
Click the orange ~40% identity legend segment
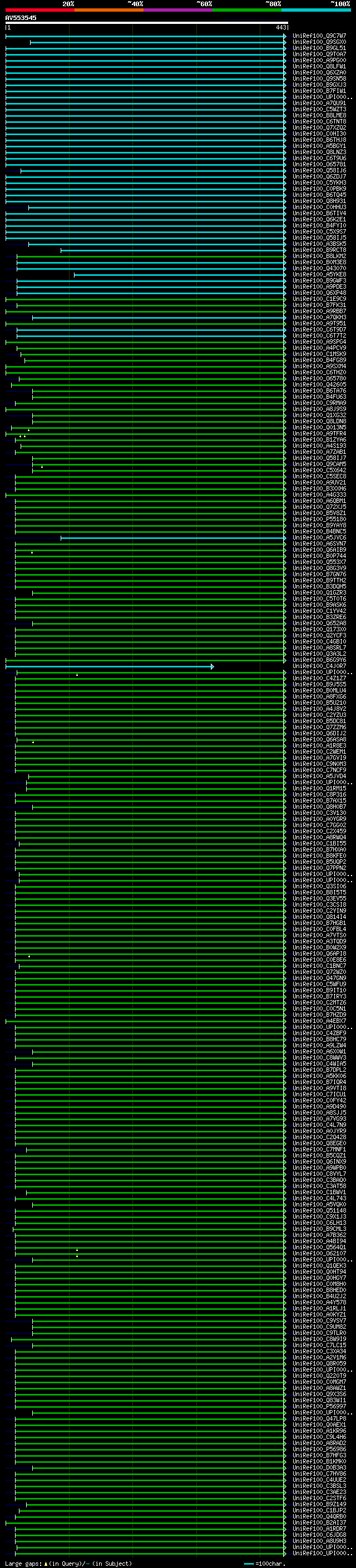[109, 10]
